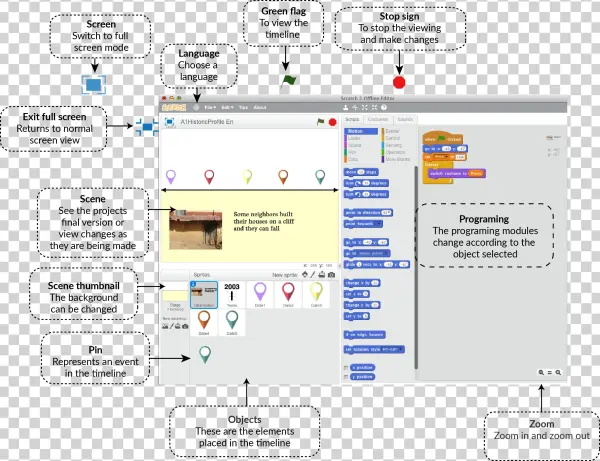This screenshot has width=600, height=461.
Task: Open the Edit menu dropdown
Action: click(227, 107)
